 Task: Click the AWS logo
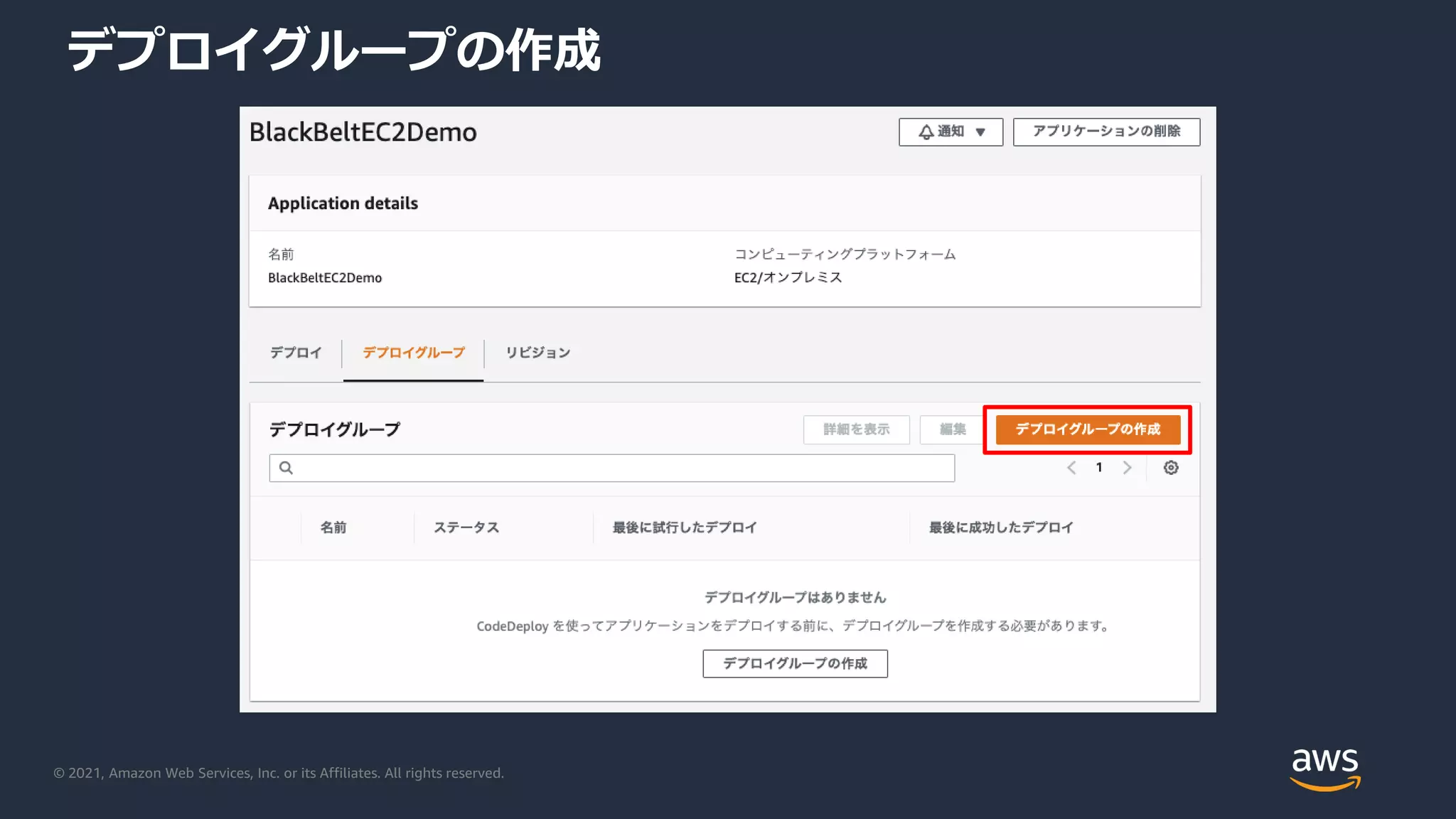click(1325, 769)
